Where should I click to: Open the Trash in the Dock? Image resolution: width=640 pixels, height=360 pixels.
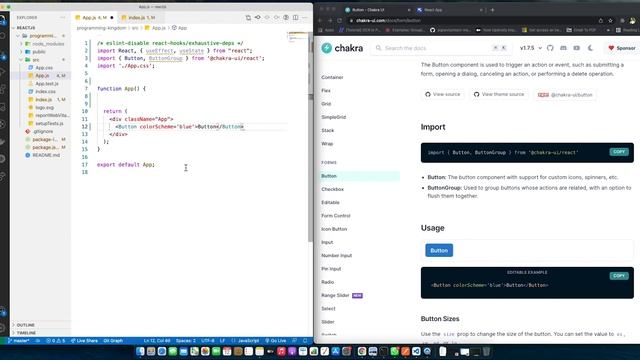click(486, 351)
